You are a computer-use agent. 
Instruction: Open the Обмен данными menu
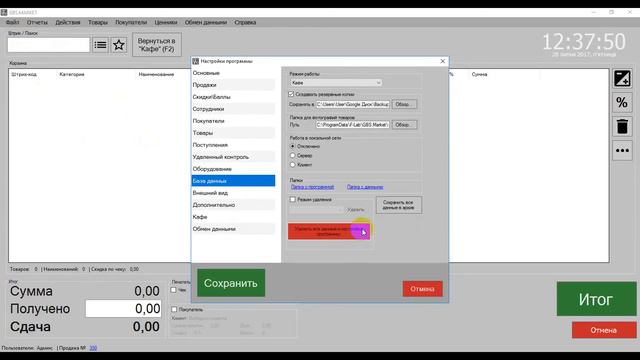tap(206, 22)
